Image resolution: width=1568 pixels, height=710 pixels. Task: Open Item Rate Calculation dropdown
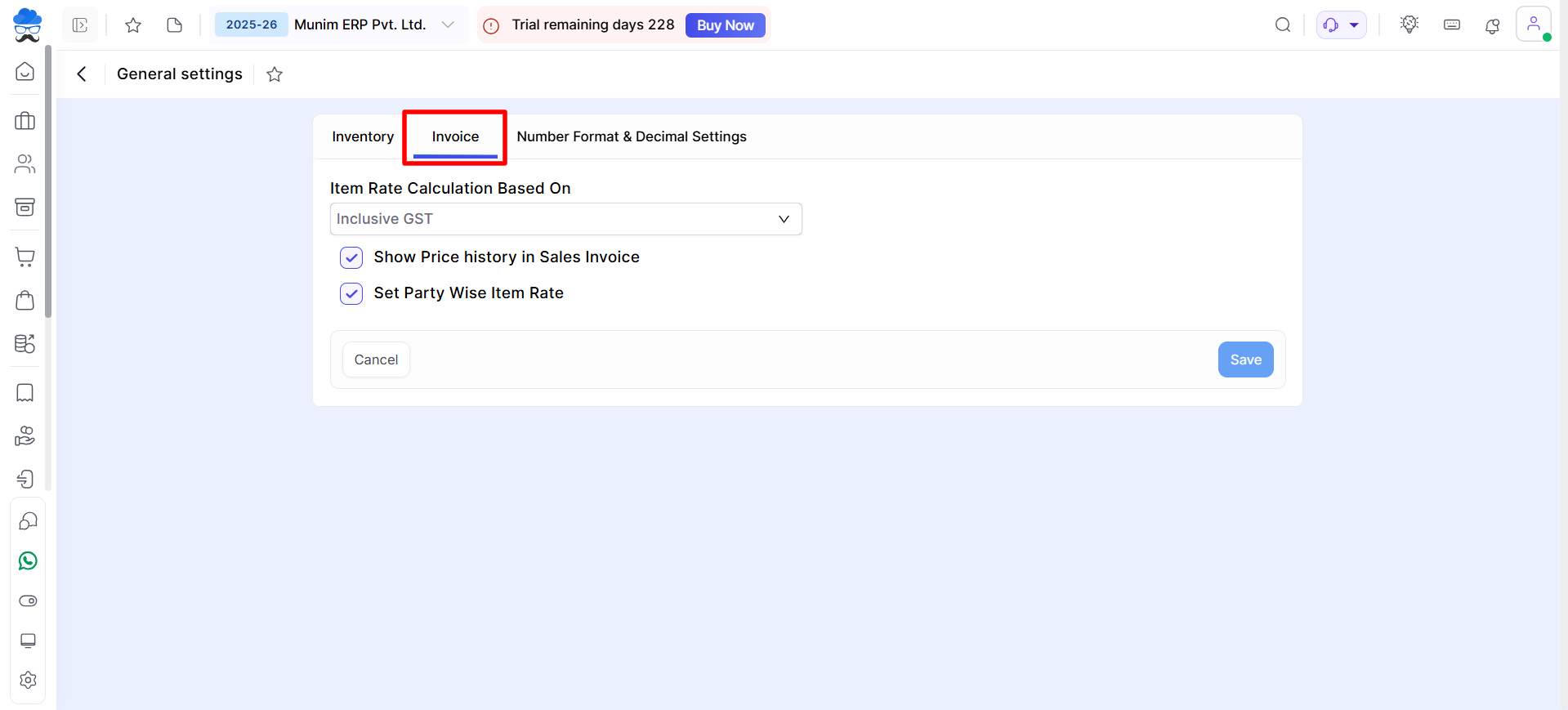tap(565, 219)
